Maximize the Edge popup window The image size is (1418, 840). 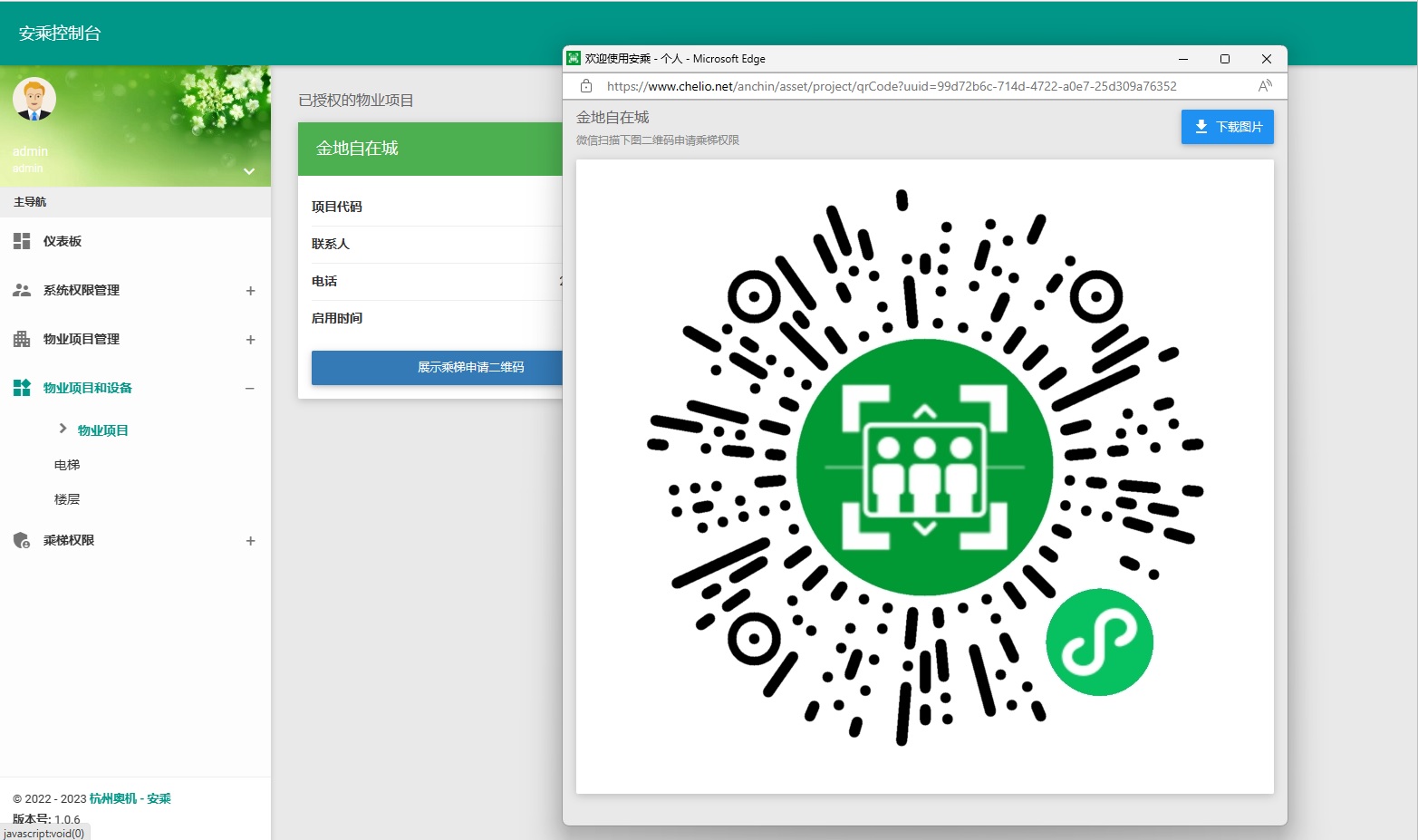(1225, 59)
